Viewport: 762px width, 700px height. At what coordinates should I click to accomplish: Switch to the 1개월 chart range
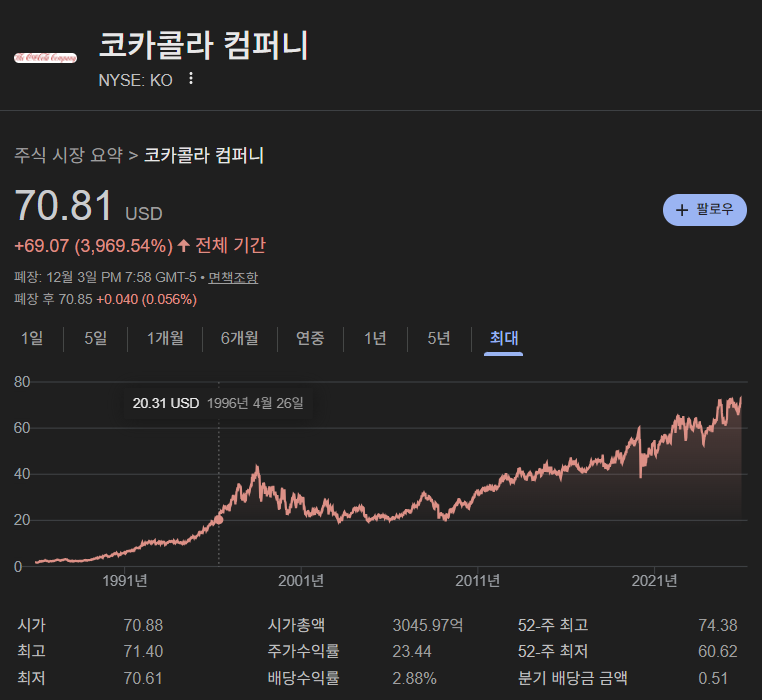[165, 338]
